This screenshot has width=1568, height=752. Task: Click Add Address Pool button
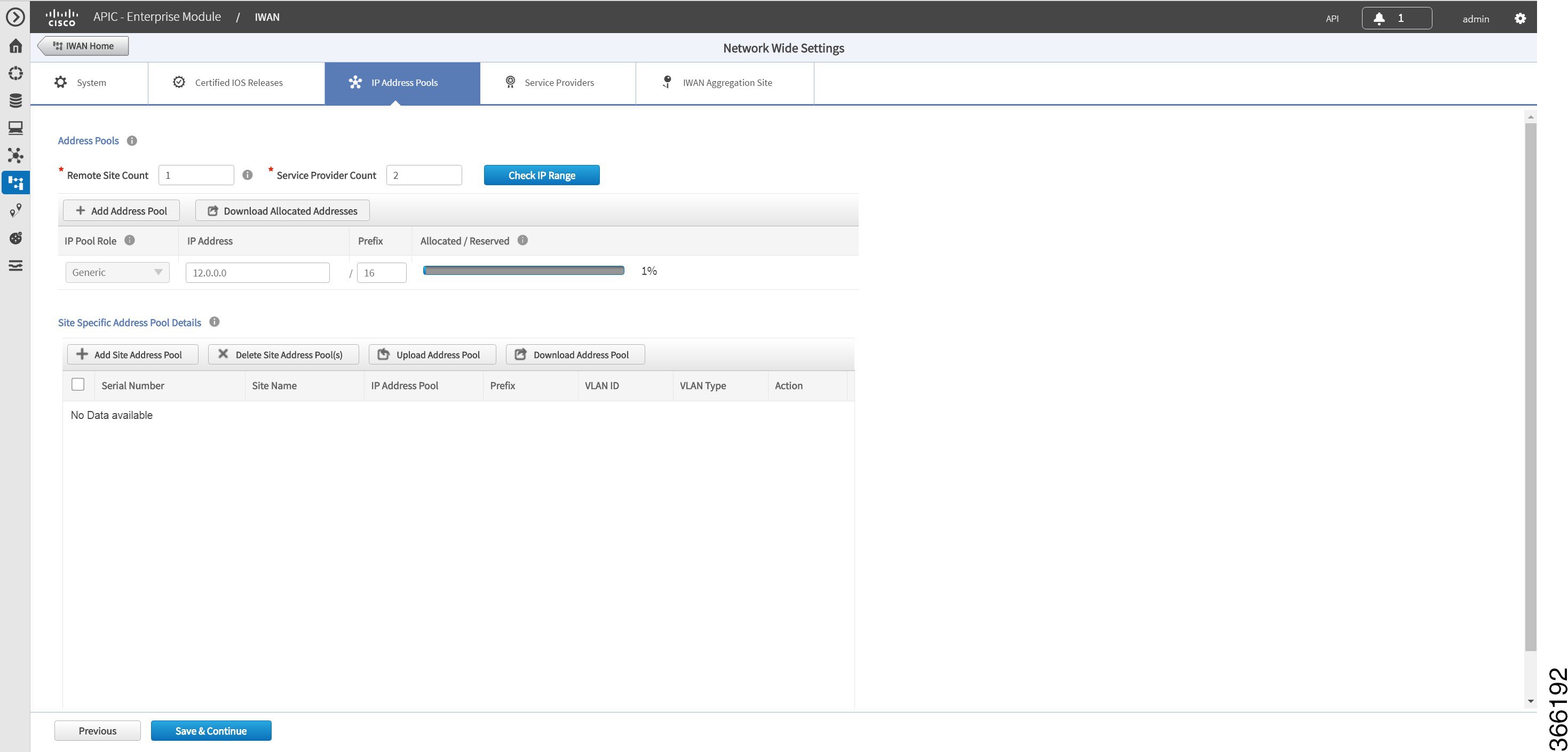click(x=121, y=211)
